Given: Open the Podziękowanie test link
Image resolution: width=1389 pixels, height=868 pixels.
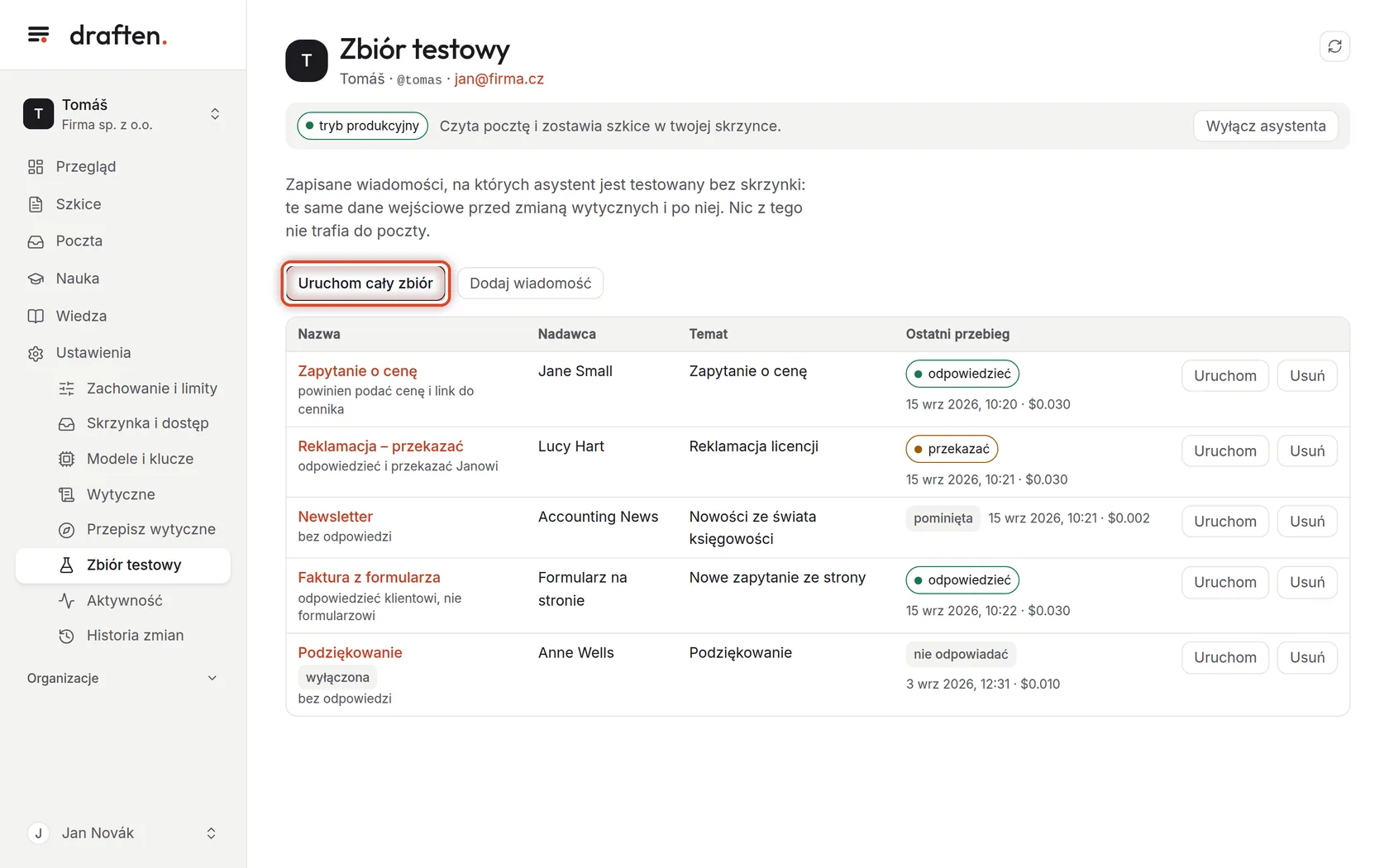Looking at the screenshot, I should (350, 653).
